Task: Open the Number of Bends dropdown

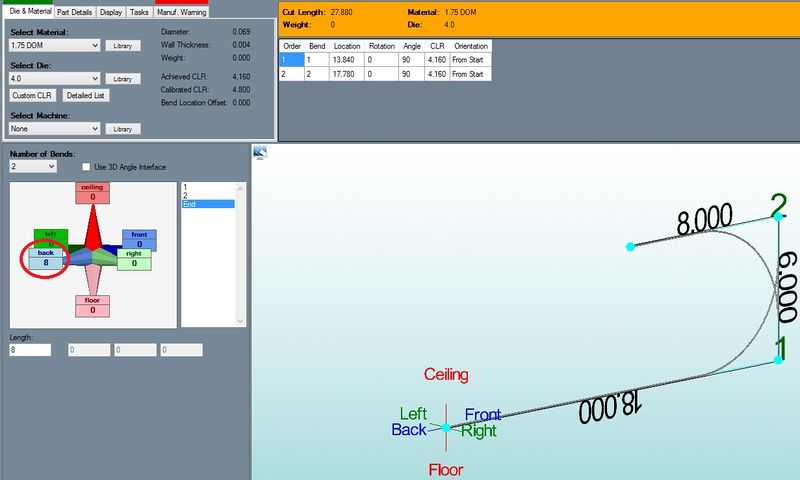Action: (33, 167)
